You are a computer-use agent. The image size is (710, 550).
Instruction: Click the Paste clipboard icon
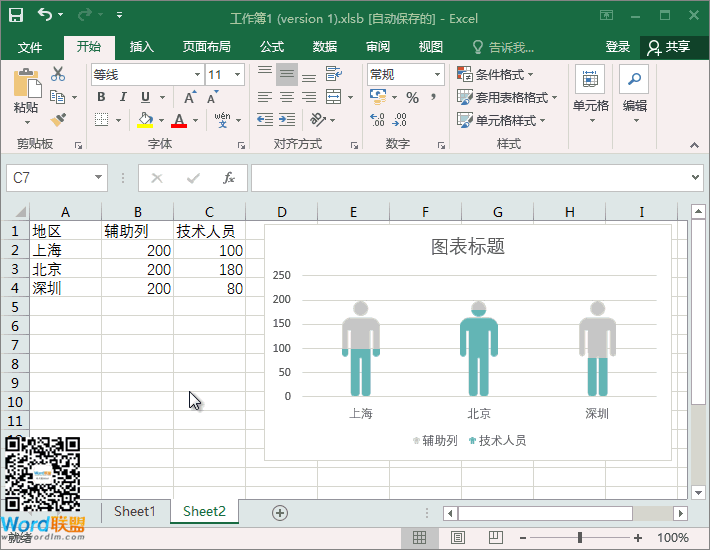click(x=27, y=83)
